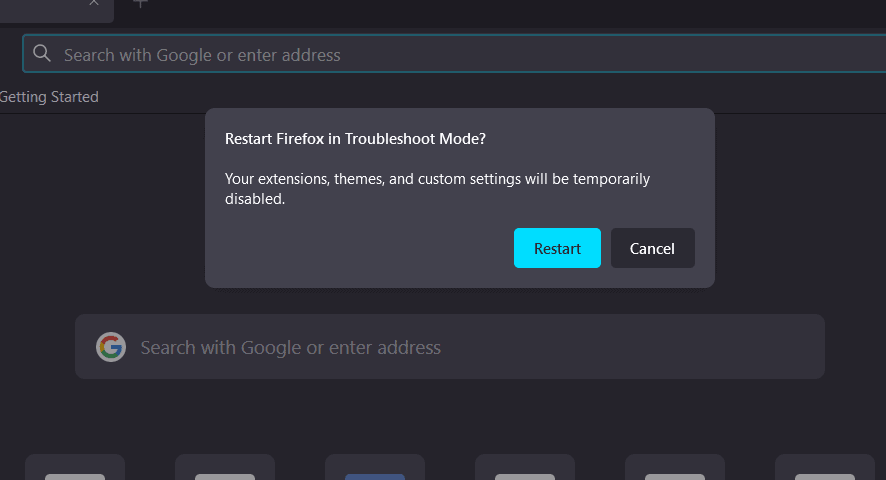Viewport: 886px width, 480px height.
Task: Open the fifth shortcut tile
Action: (x=675, y=469)
